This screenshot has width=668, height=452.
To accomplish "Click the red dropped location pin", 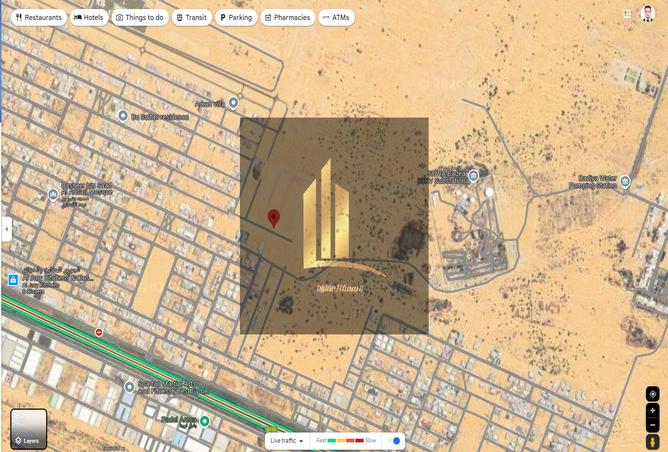I will pyautogui.click(x=274, y=219).
